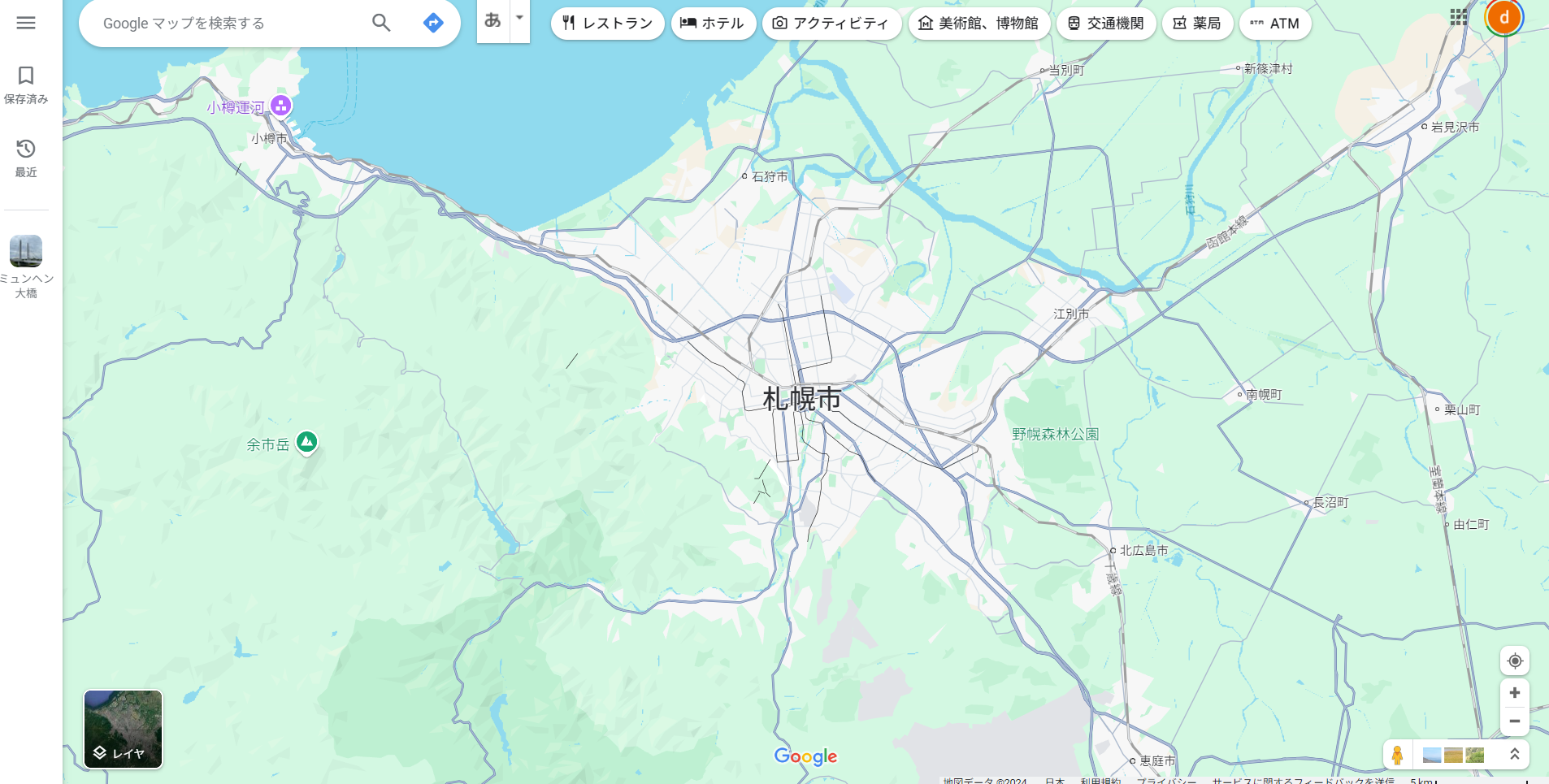Viewport: 1549px width, 784px height.
Task: Select the レストラン category chip
Action: coord(607,24)
